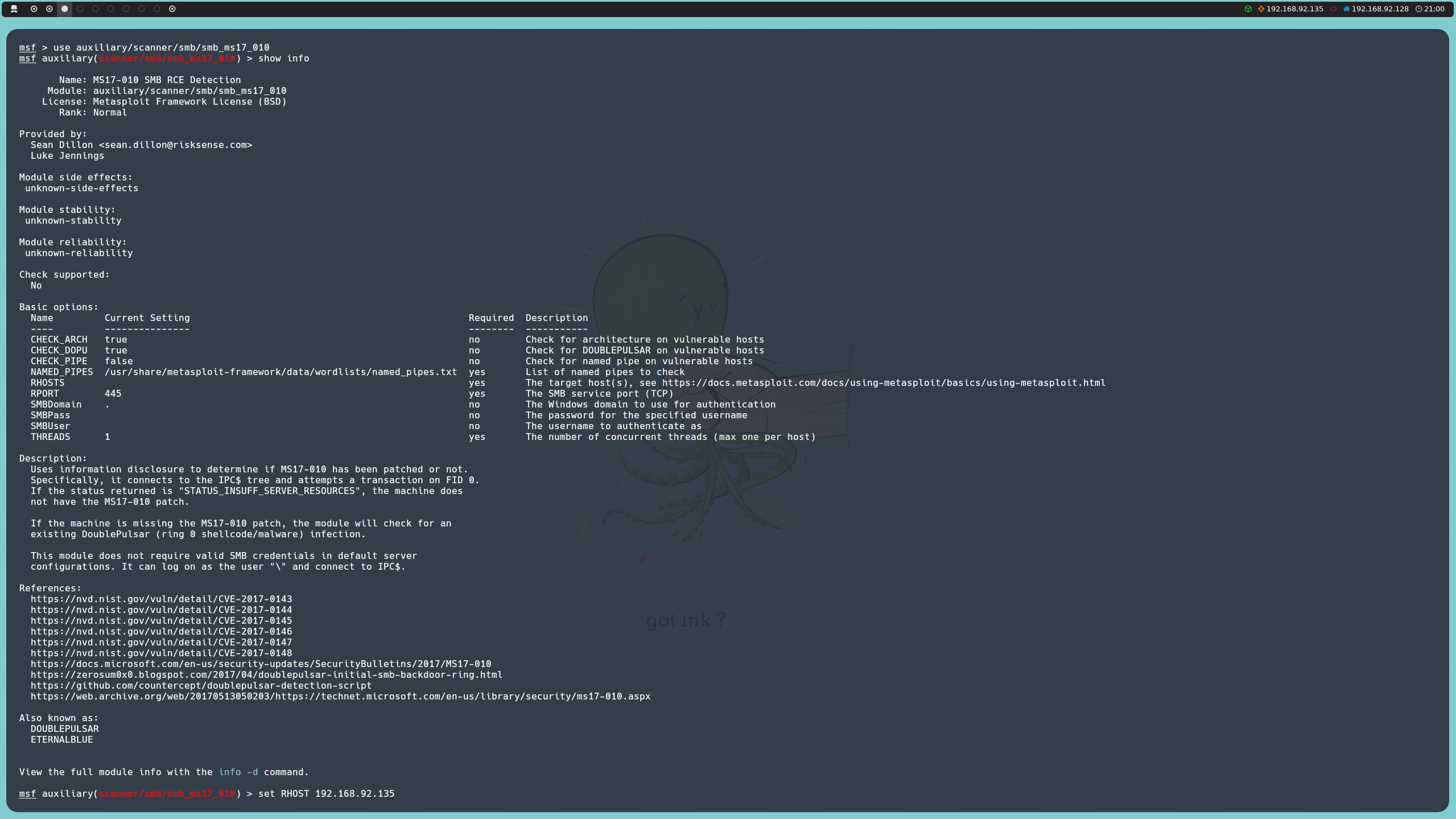
Task: Switch to the first workspace circle
Action: [x=34, y=9]
